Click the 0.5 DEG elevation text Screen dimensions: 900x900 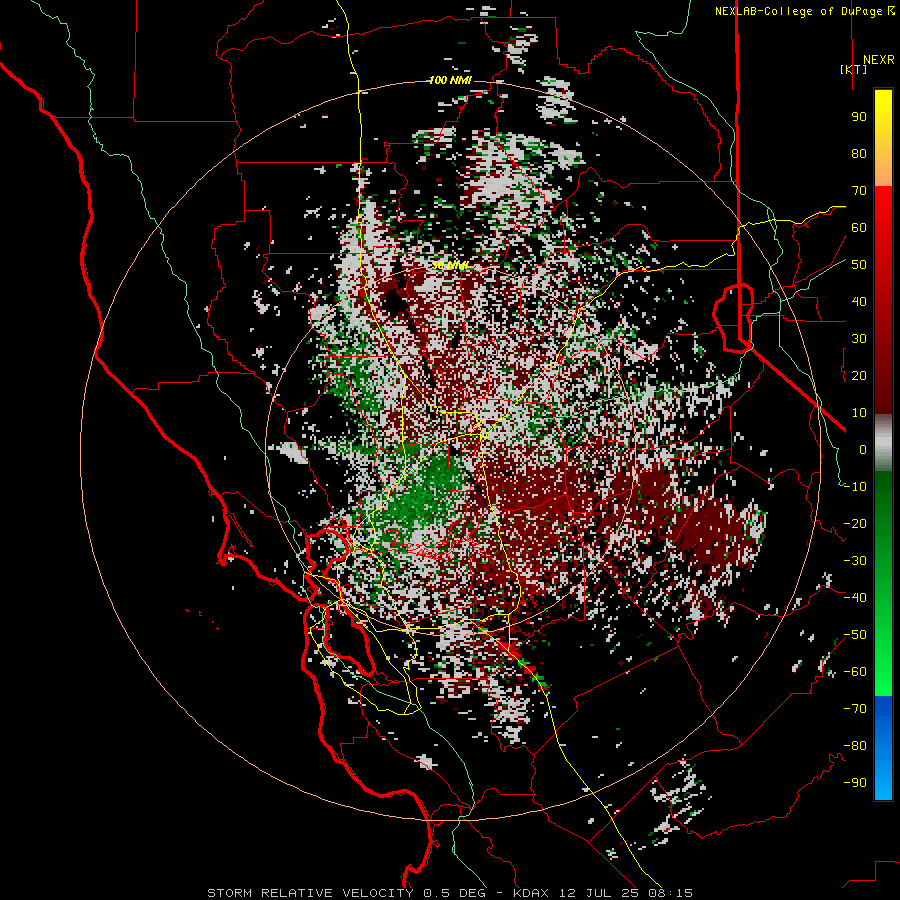(455, 893)
